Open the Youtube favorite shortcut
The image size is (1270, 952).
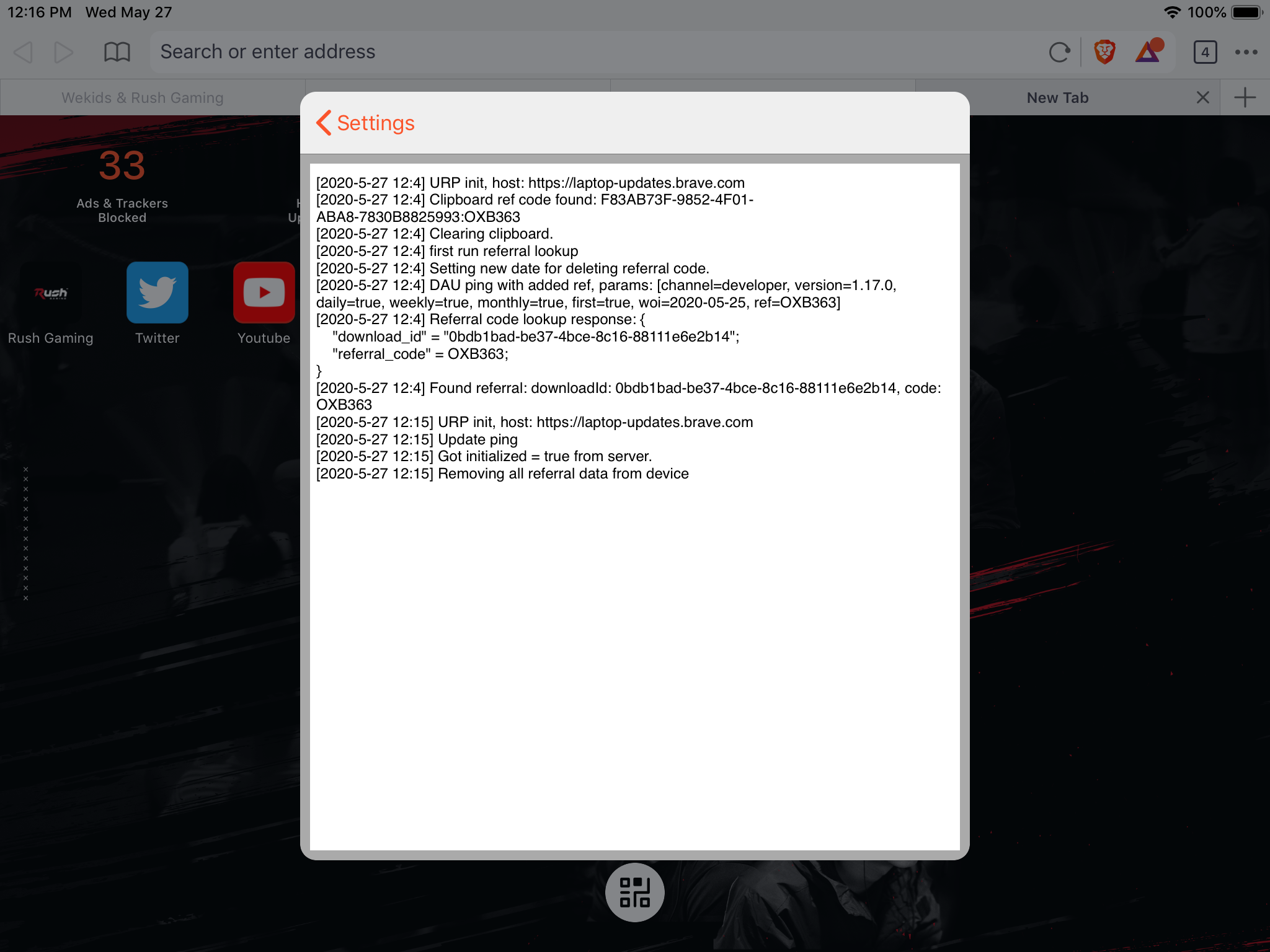(264, 293)
